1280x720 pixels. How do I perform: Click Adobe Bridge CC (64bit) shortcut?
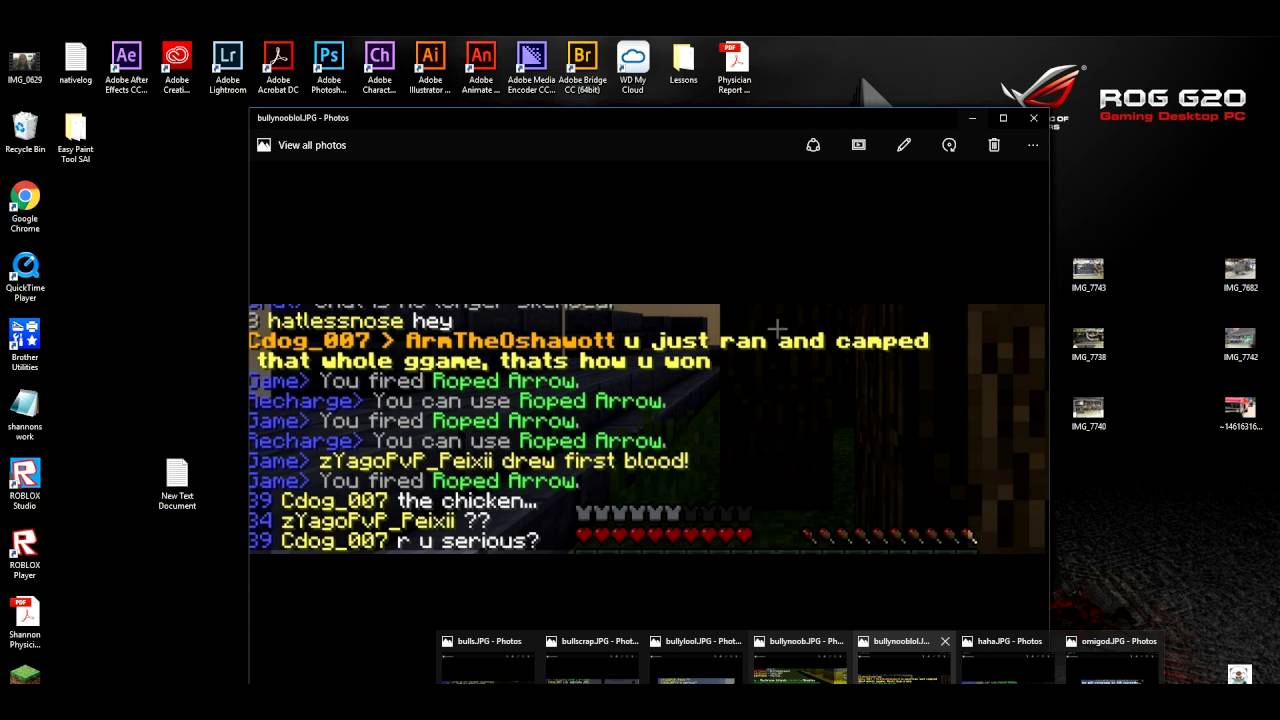582,68
